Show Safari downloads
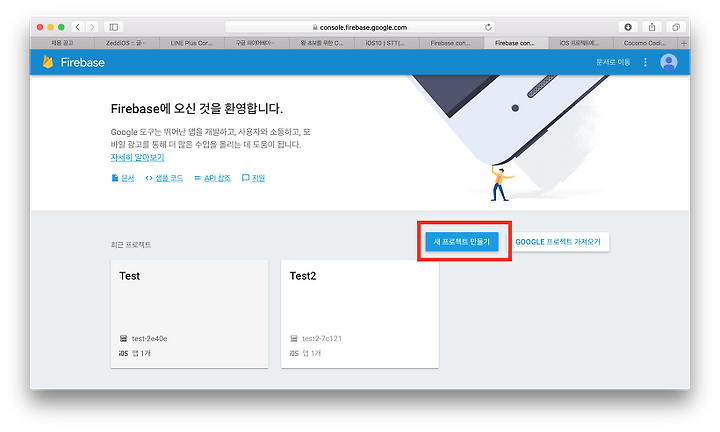720x432 pixels. pos(628,27)
